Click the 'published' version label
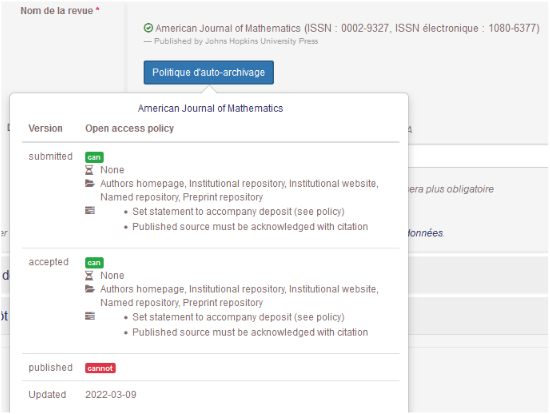This screenshot has height=414, width=550. click(x=51, y=368)
